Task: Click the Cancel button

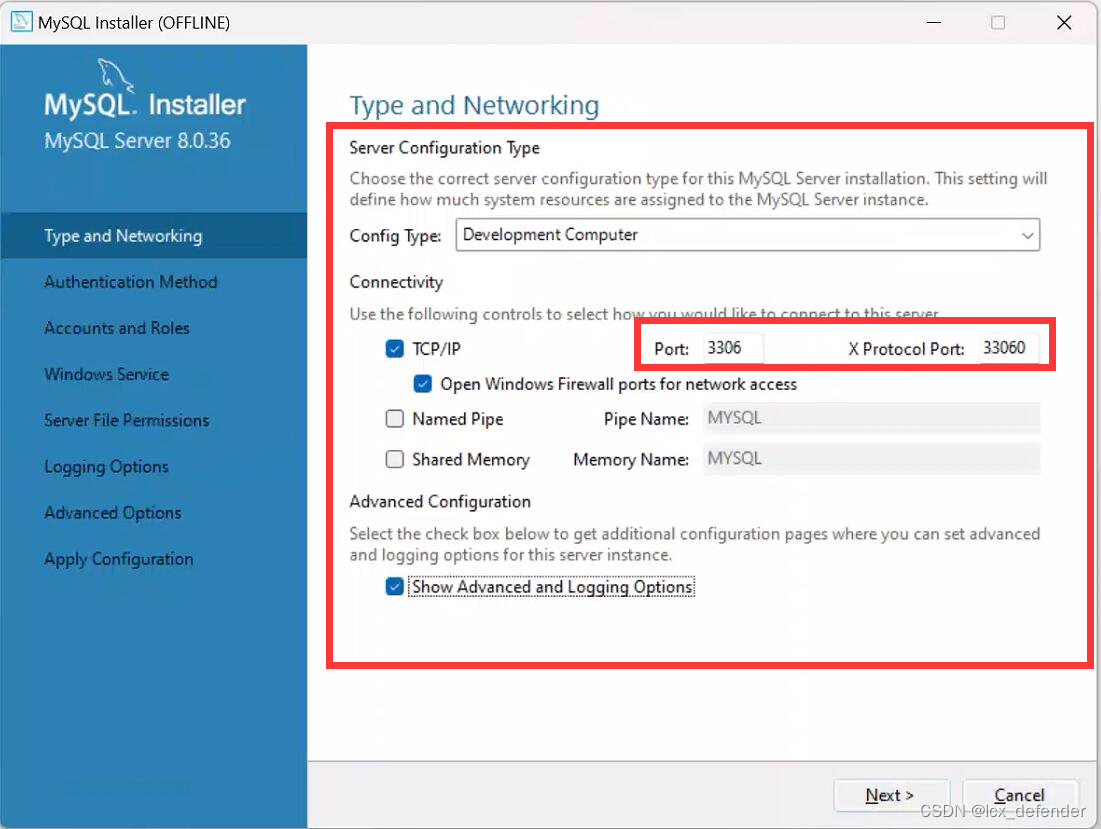Action: point(1020,795)
